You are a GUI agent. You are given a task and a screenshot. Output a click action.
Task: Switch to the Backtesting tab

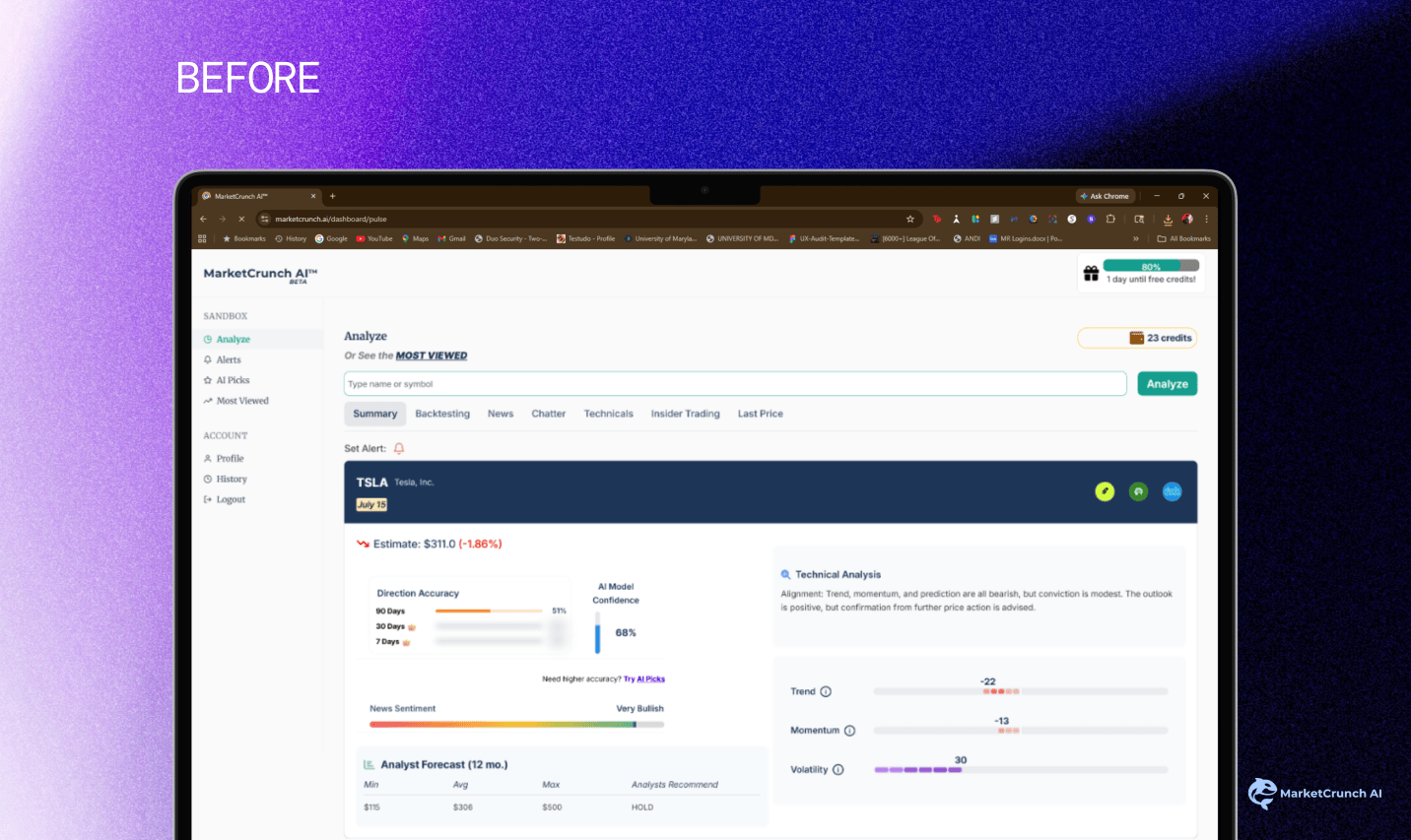(x=442, y=414)
